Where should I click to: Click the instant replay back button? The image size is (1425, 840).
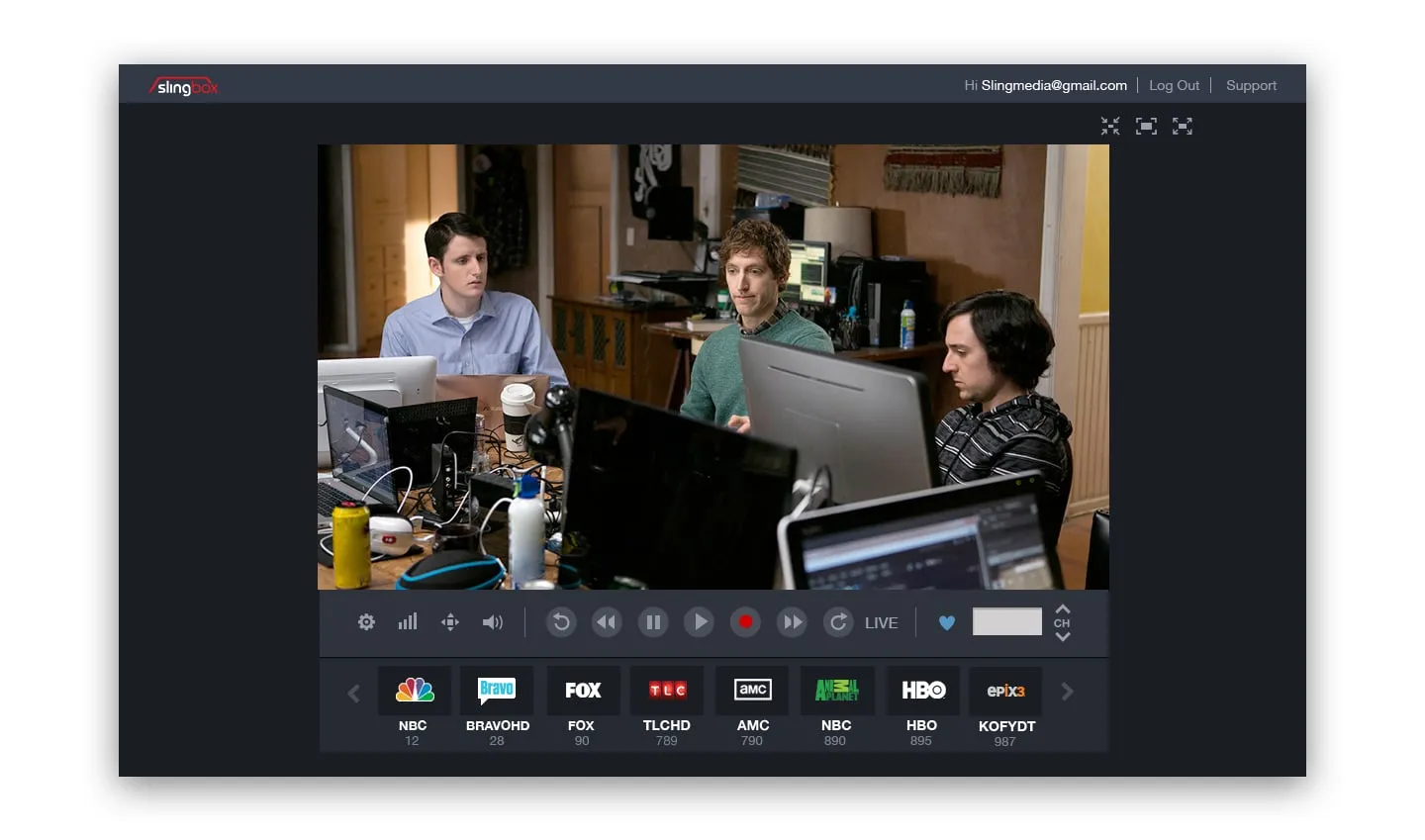point(561,622)
